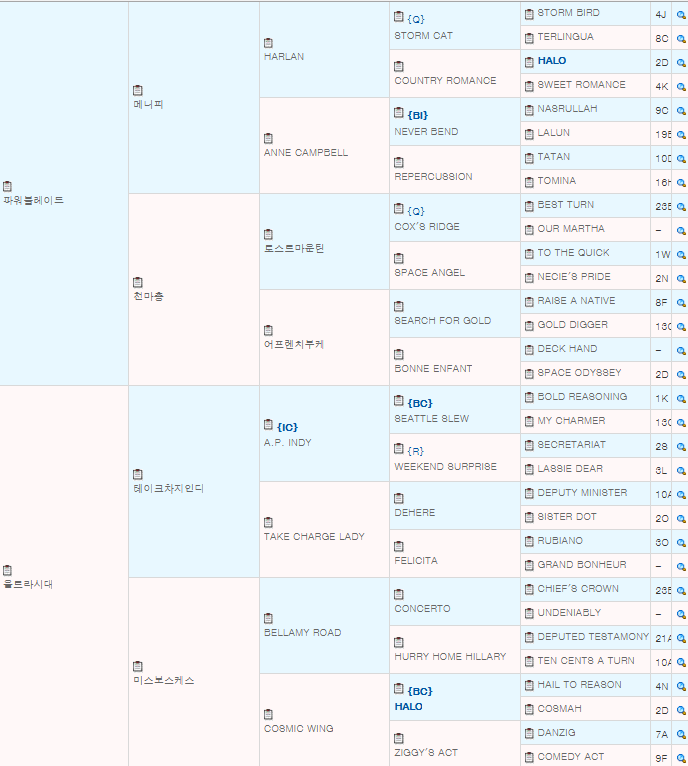Click the clipboard icon above 파워블레이드
Image resolution: width=688 pixels, height=766 pixels.
pyautogui.click(x=7, y=186)
